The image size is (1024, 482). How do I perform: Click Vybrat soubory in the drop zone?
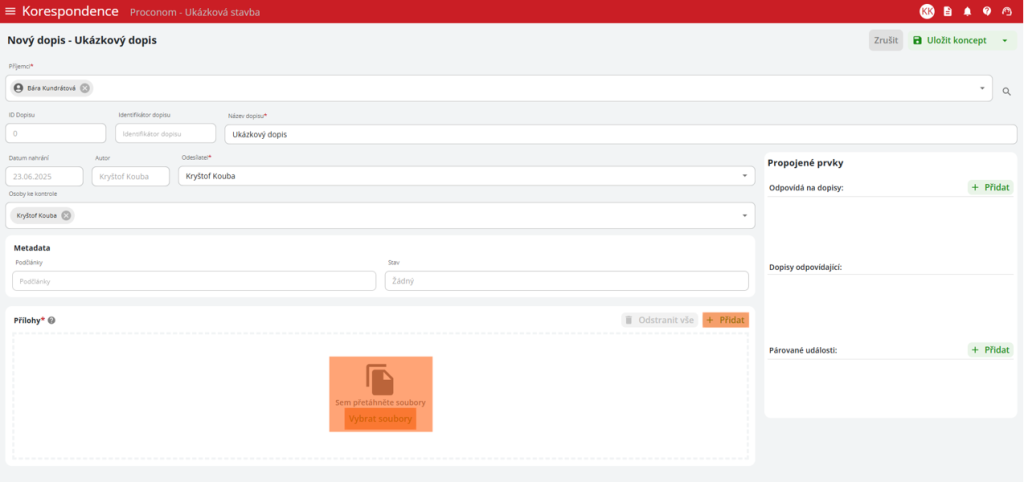(x=380, y=418)
